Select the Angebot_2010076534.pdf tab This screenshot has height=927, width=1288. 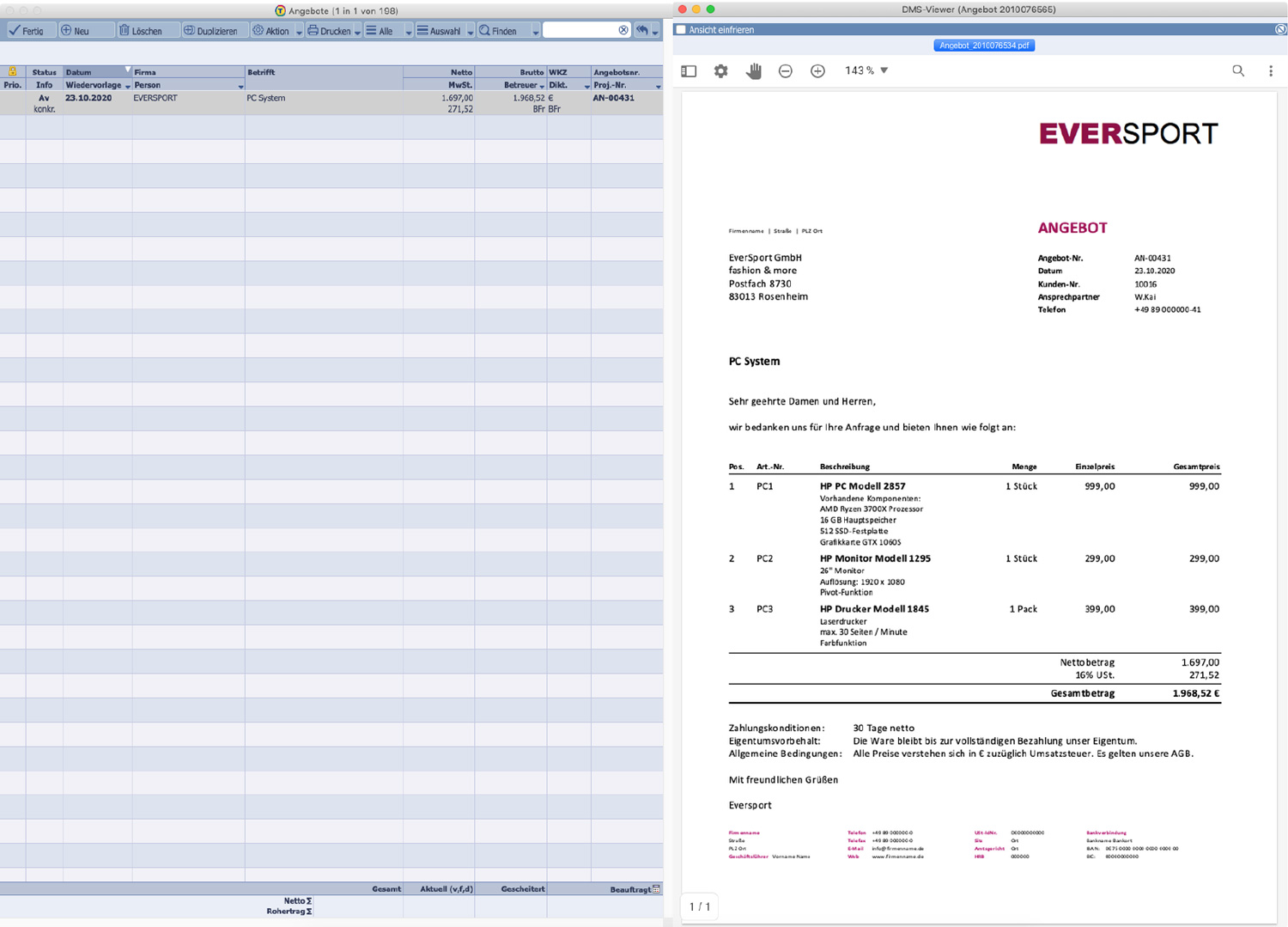(984, 46)
